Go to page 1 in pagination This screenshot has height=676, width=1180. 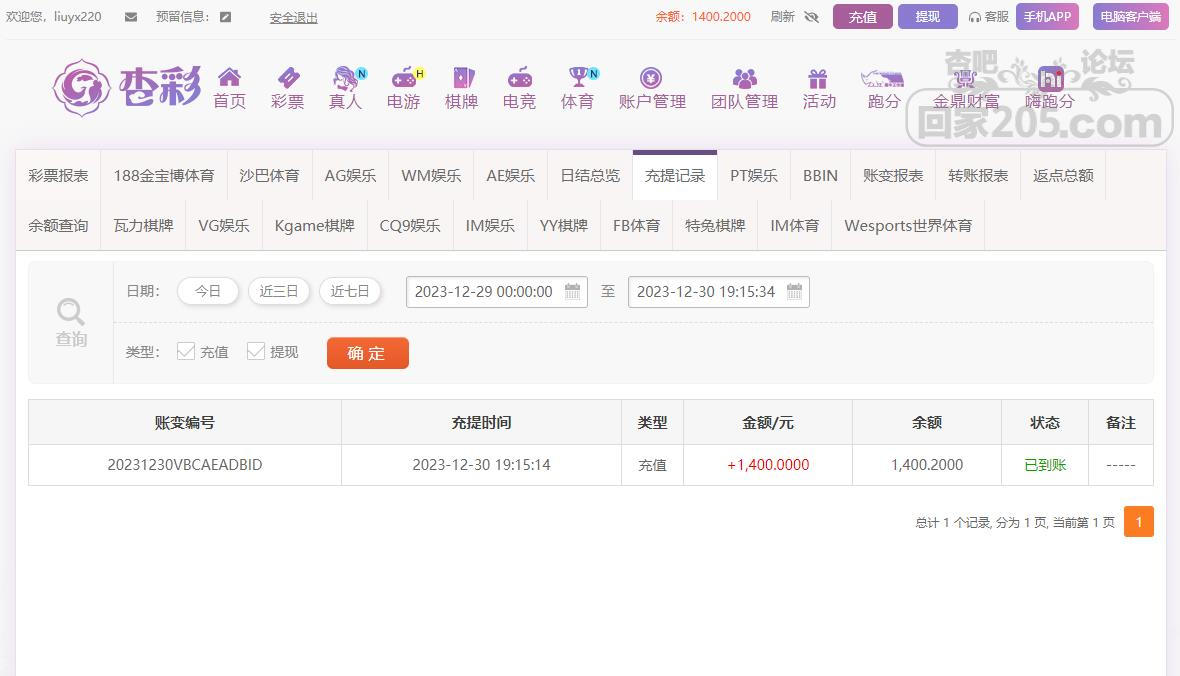[1138, 522]
